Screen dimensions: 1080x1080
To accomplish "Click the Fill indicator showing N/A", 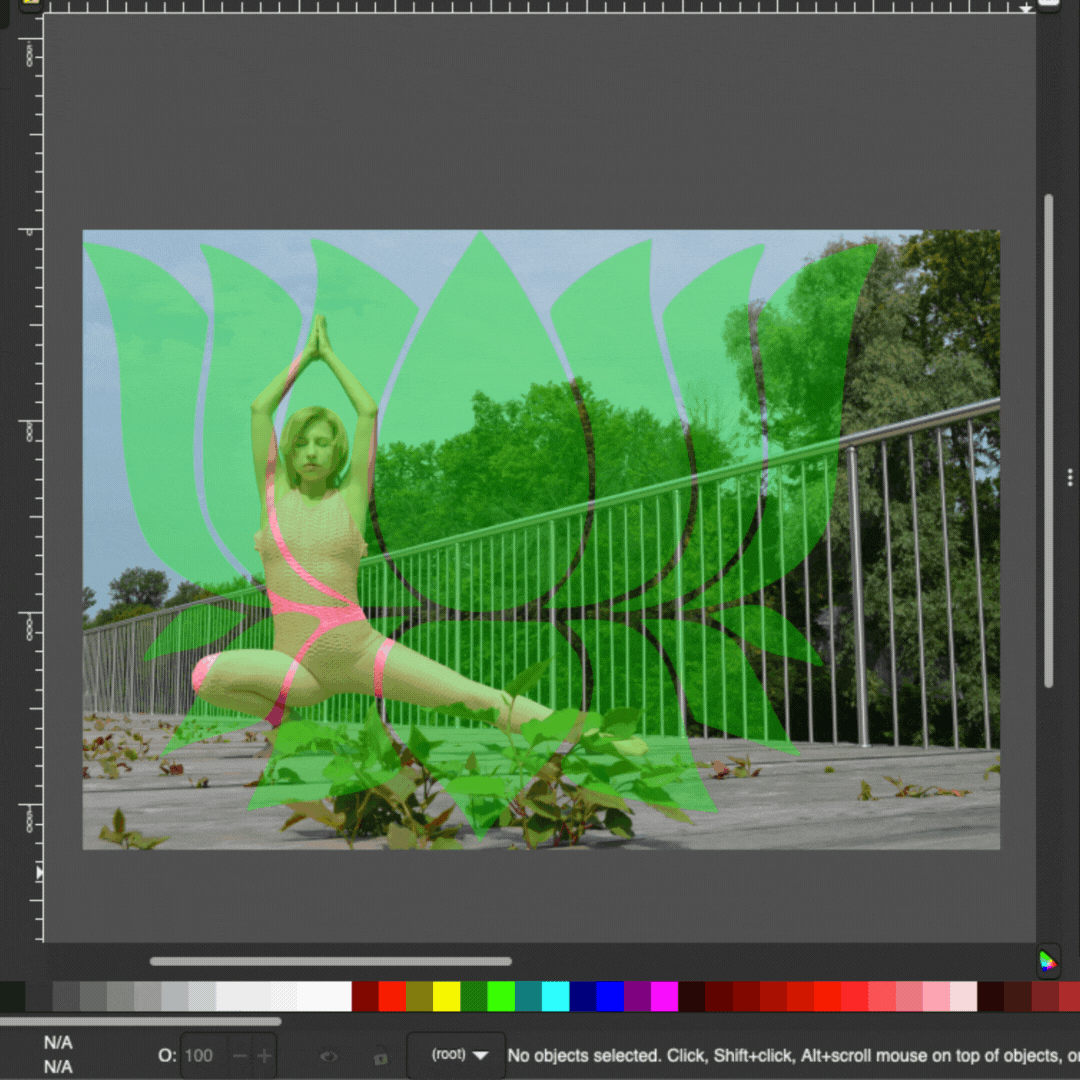I will [x=58, y=1043].
